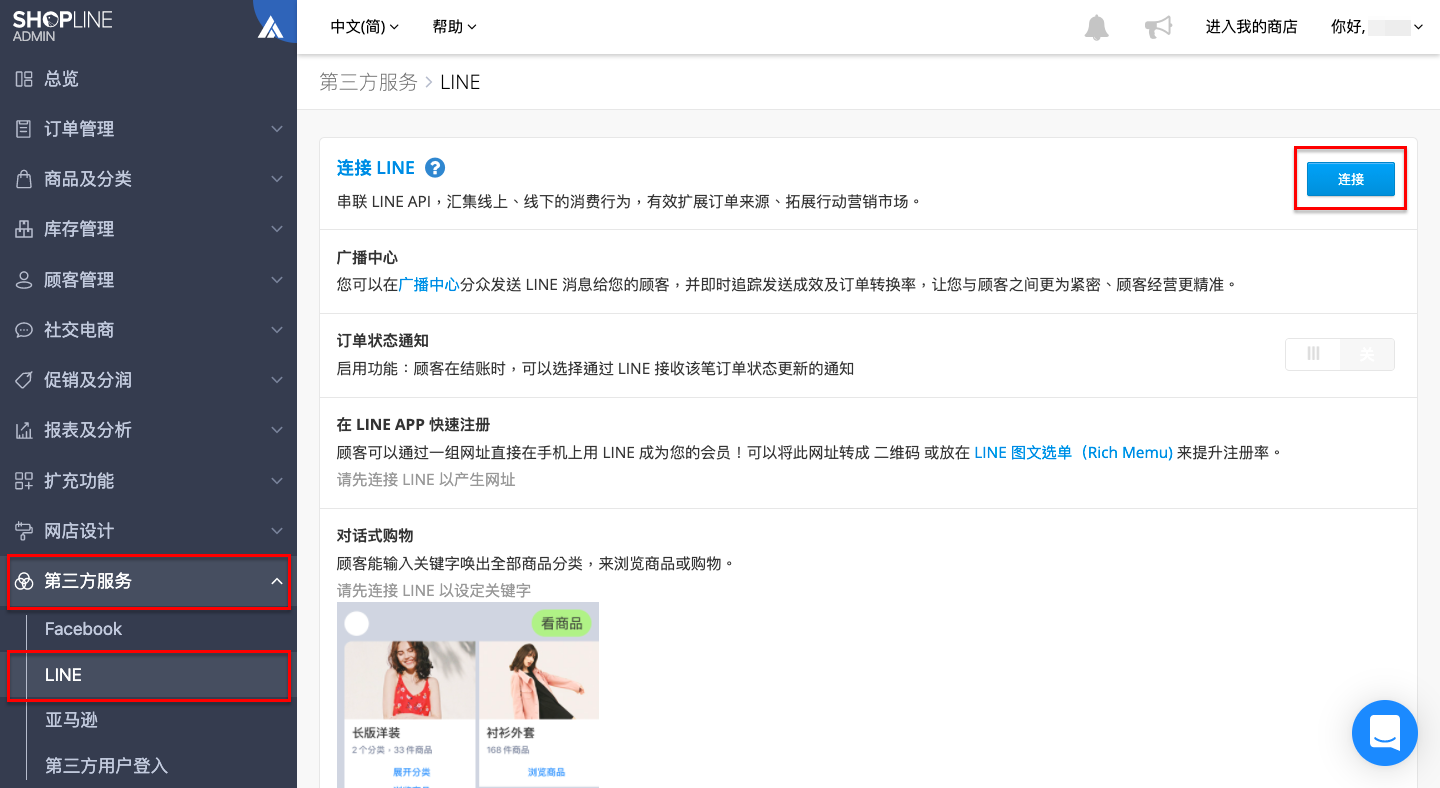Open the 帮助 dropdown menu
This screenshot has height=788, width=1440.
(x=455, y=27)
